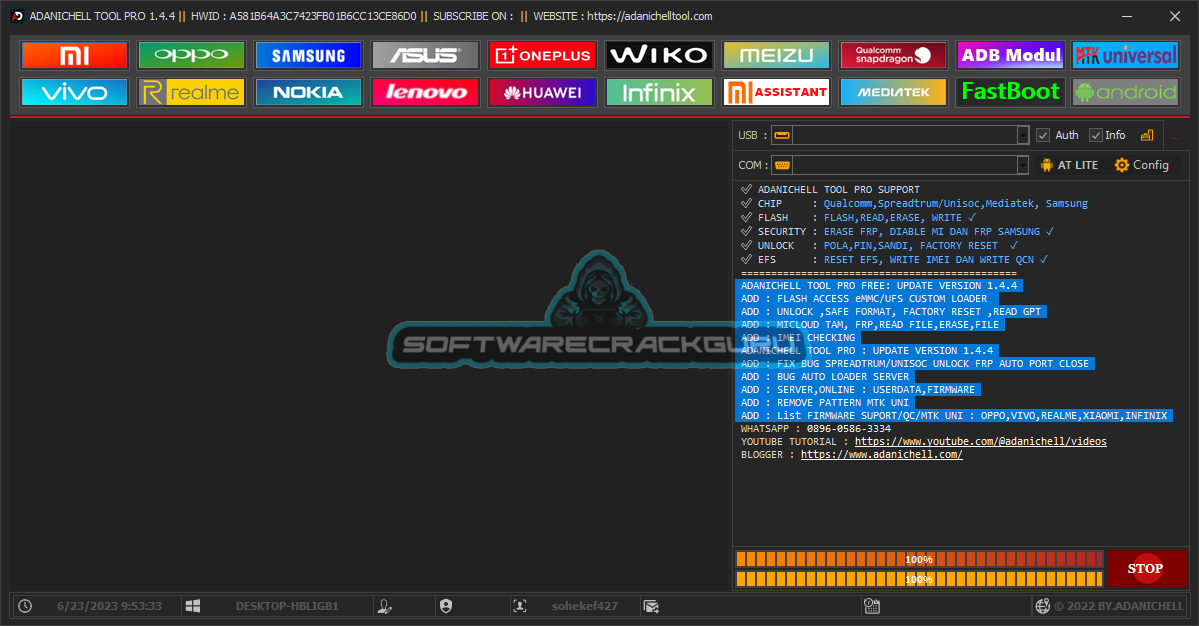Click the USB port icon
The height and width of the screenshot is (626, 1199).
[781, 135]
